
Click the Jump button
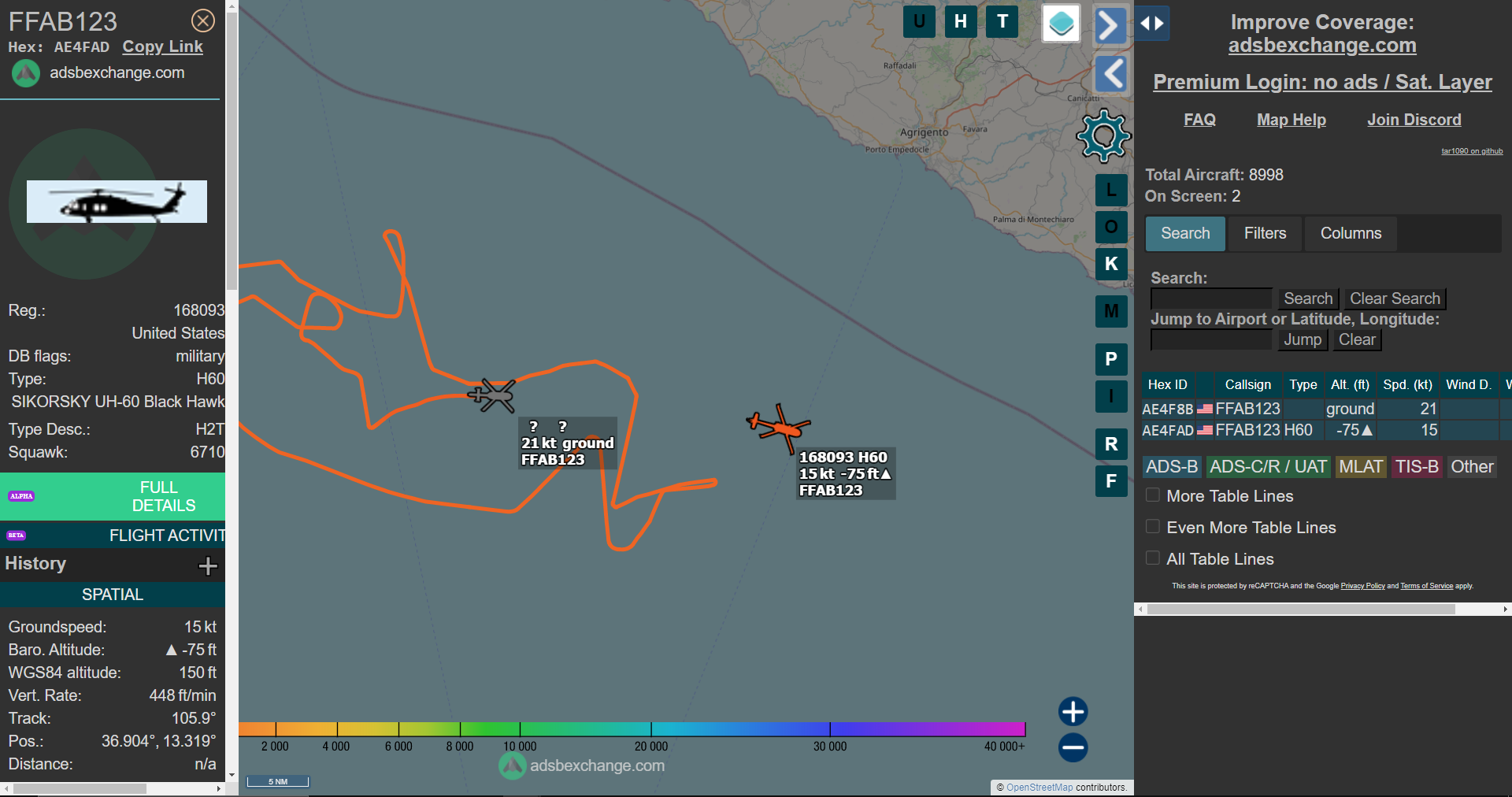(1303, 339)
